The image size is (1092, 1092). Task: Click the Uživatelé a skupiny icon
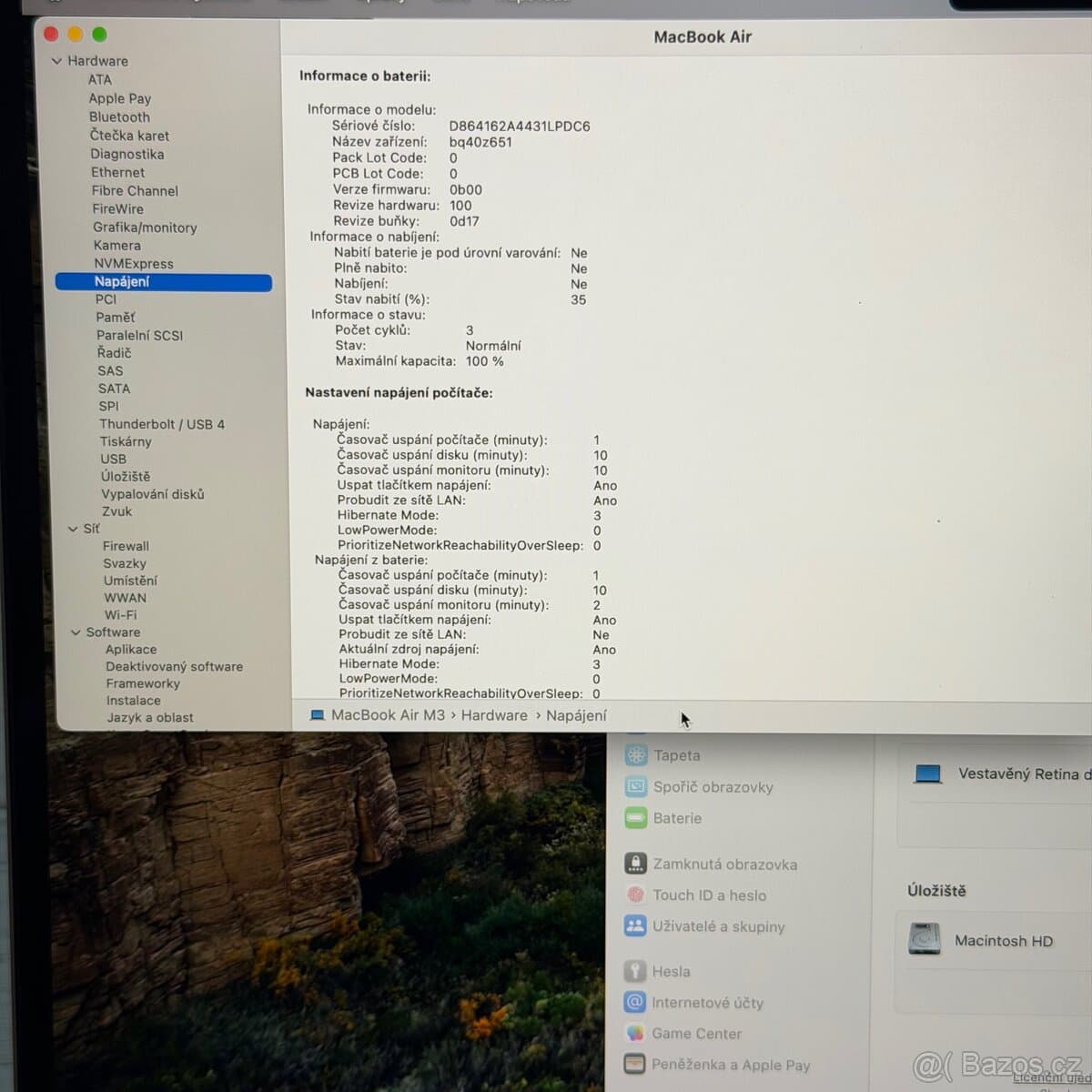click(x=635, y=925)
